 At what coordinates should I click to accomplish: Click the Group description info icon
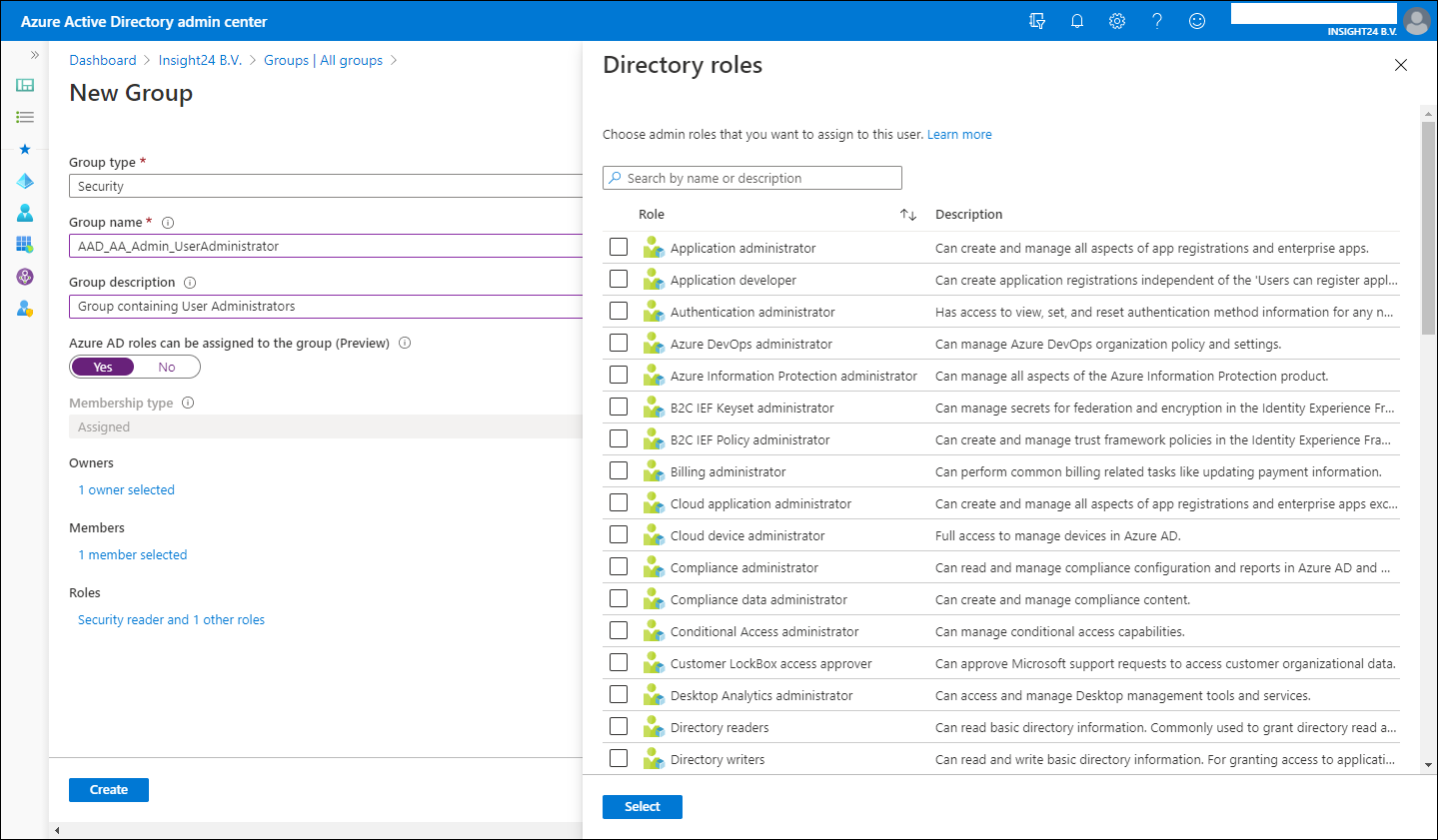(190, 283)
